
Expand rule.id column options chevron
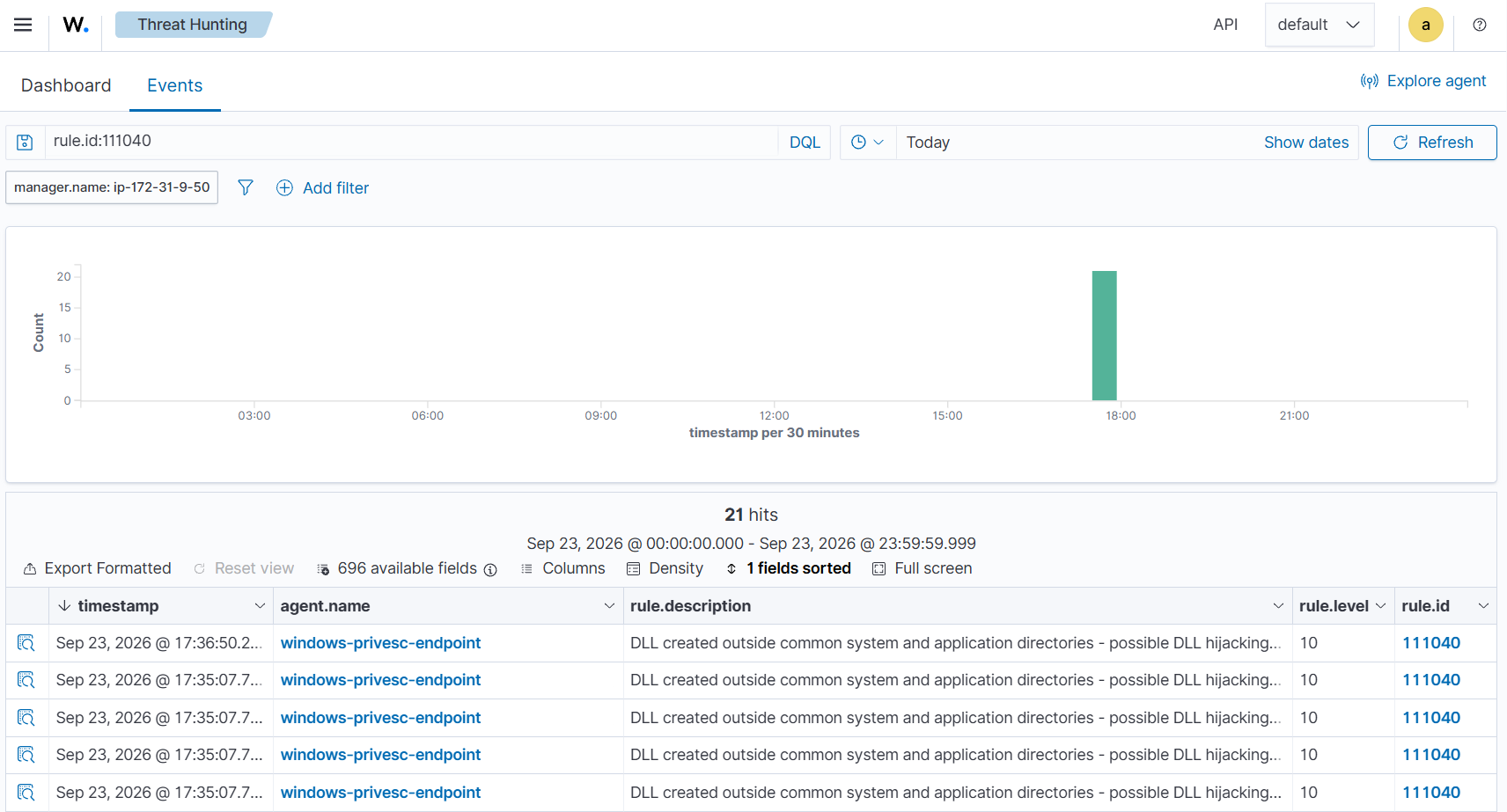click(x=1483, y=606)
